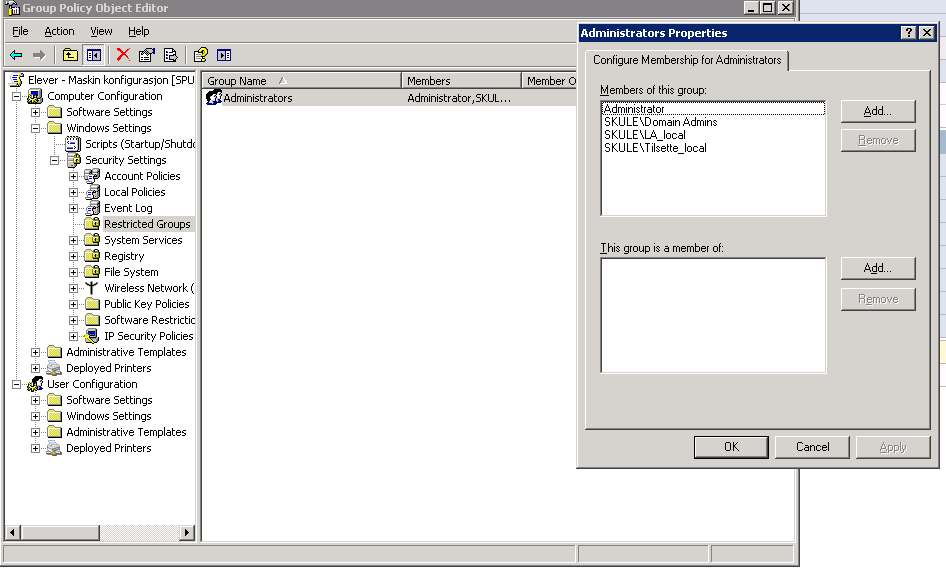946x573 pixels.
Task: Select Administrative Templates under User Configuration
Action: tap(126, 432)
